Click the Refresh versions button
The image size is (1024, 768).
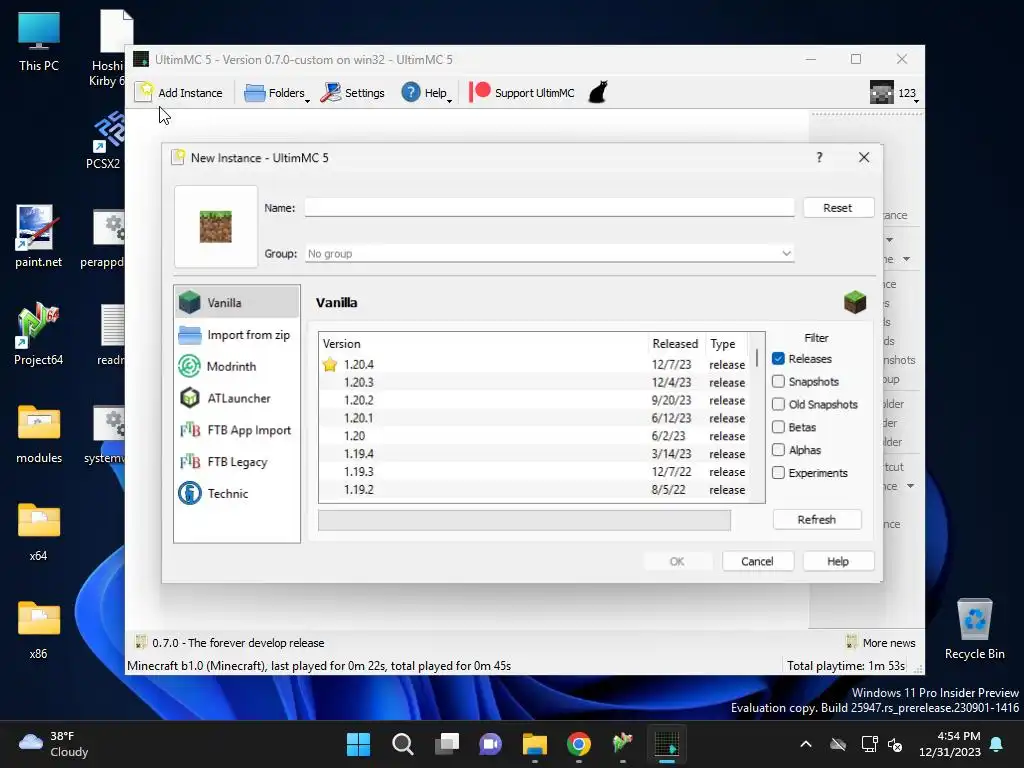pyautogui.click(x=817, y=519)
